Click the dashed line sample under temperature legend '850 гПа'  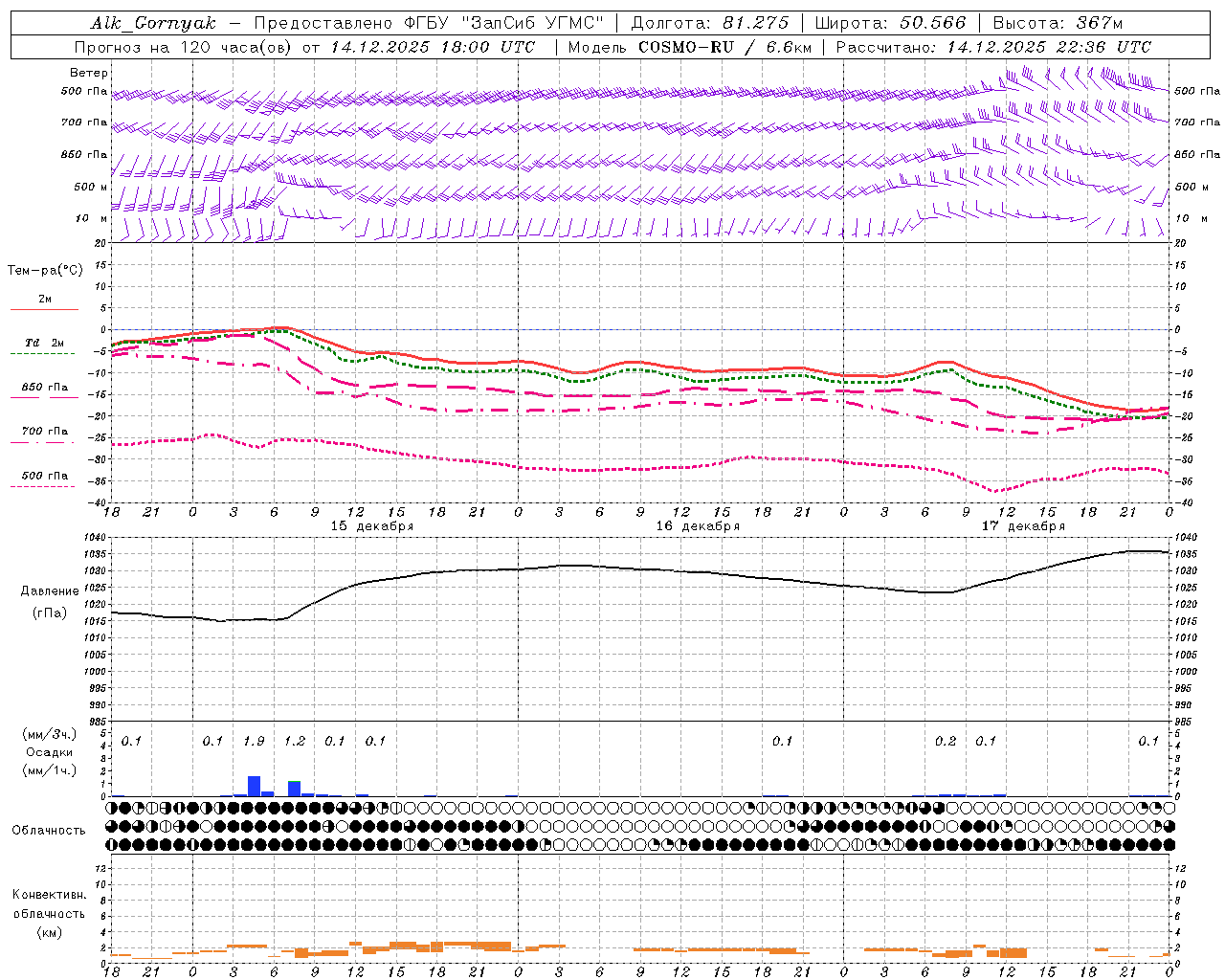click(44, 397)
